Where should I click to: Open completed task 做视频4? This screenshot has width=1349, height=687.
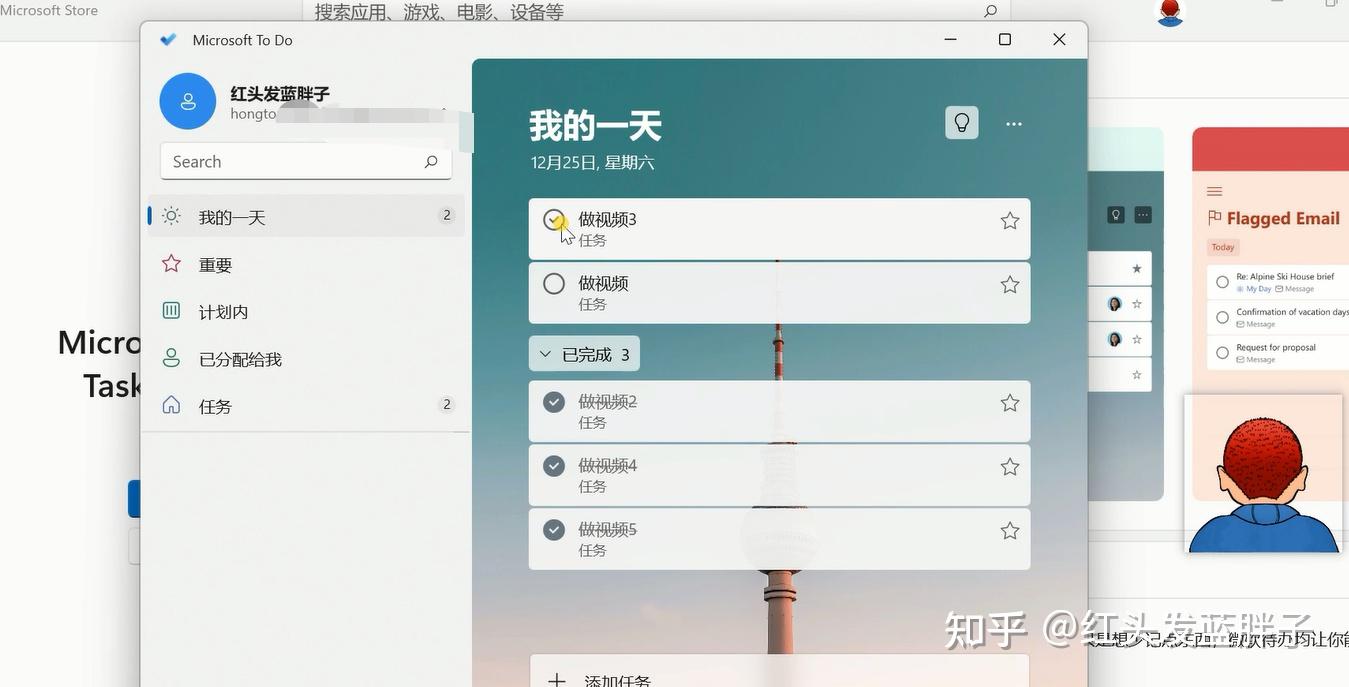point(779,475)
